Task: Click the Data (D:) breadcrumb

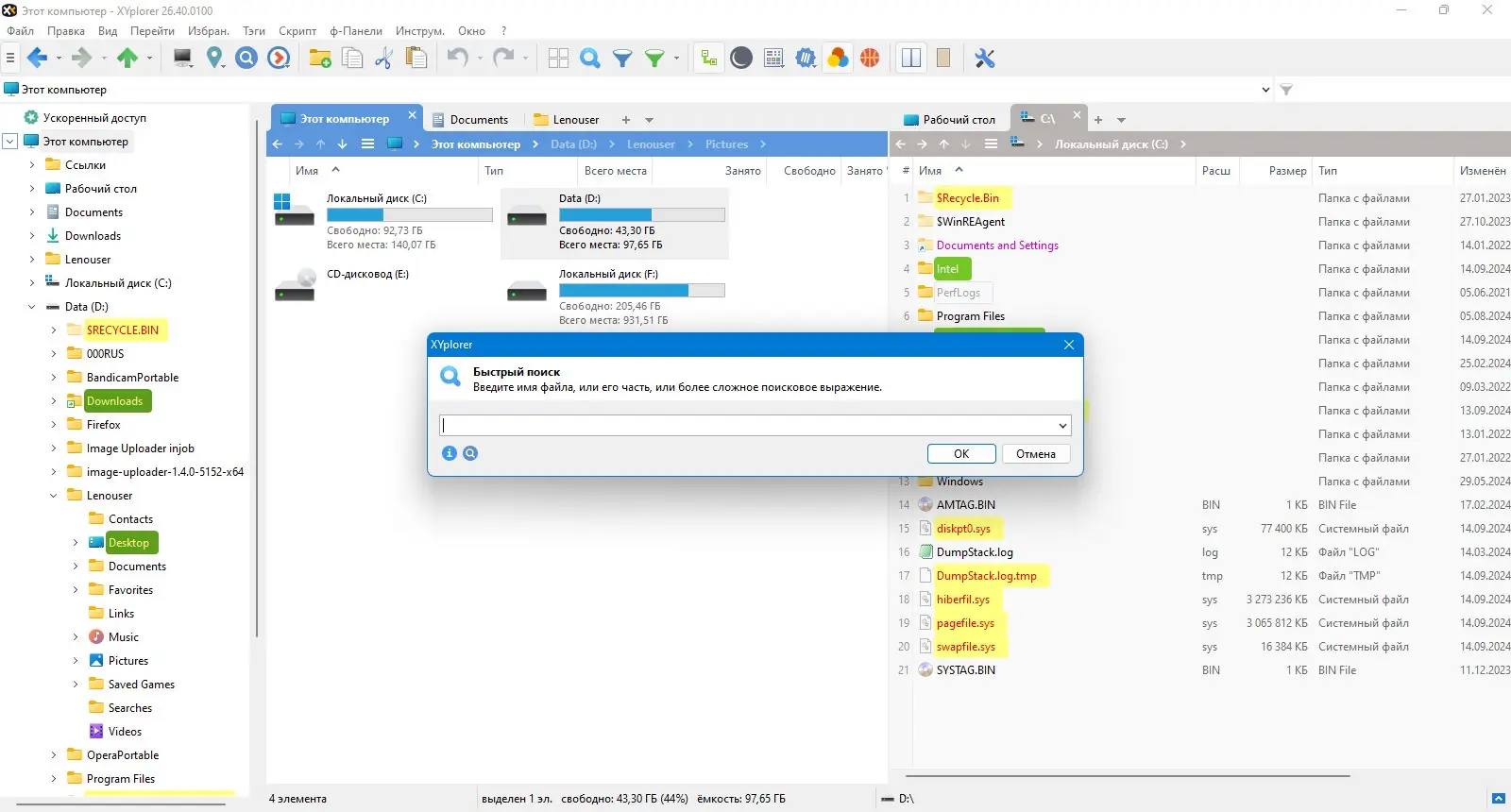Action: [573, 144]
